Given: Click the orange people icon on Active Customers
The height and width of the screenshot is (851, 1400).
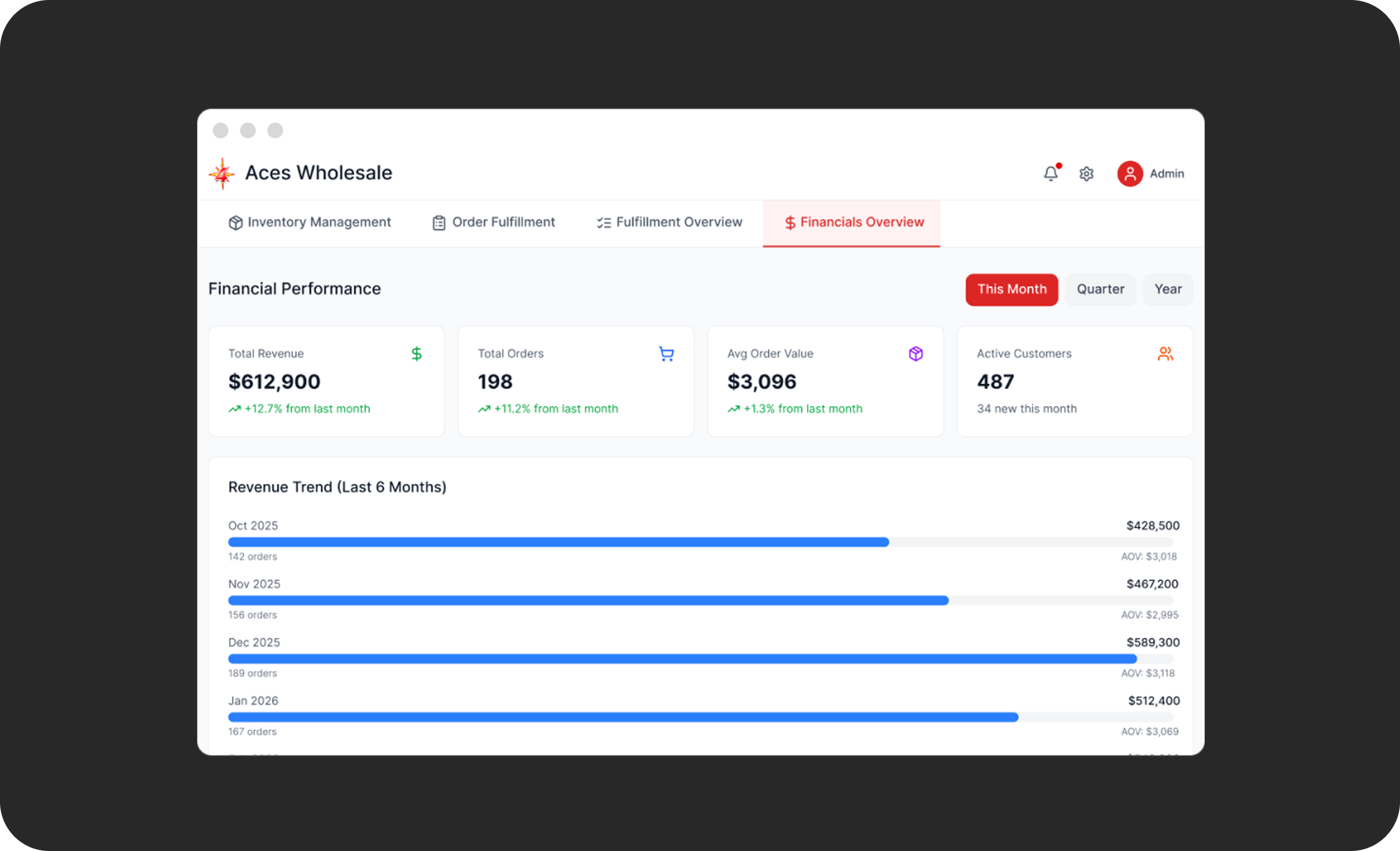Looking at the screenshot, I should pyautogui.click(x=1165, y=354).
